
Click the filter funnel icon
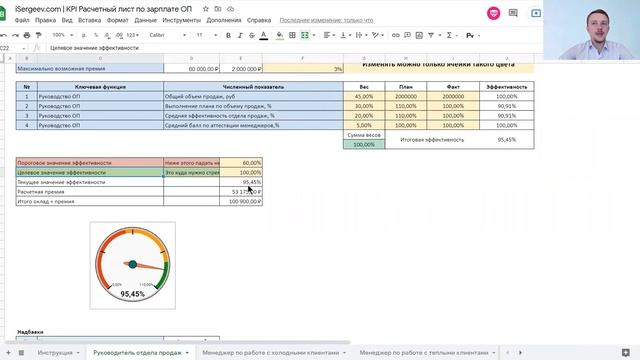point(431,36)
